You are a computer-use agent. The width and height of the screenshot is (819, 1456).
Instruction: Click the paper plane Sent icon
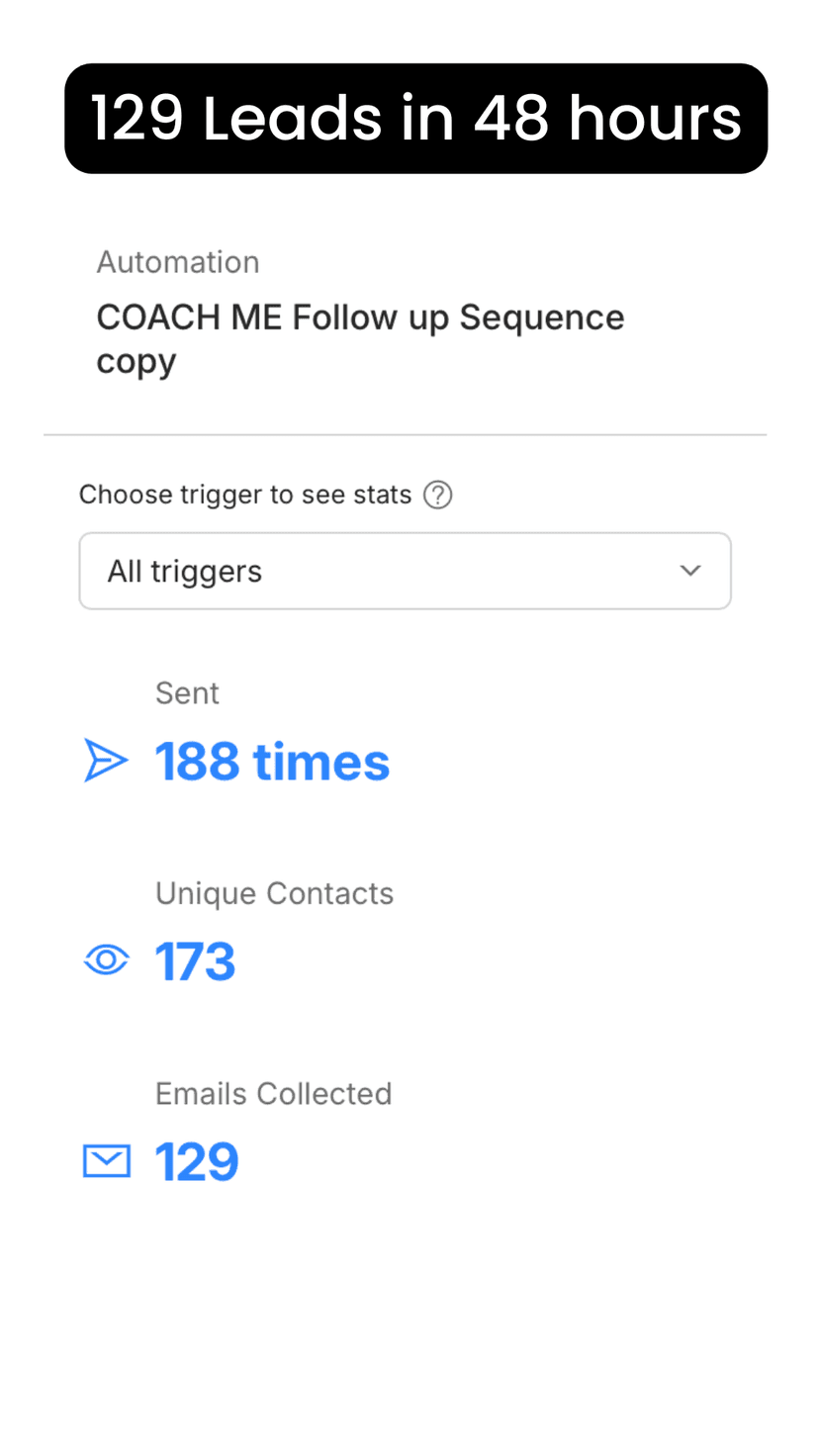(106, 762)
